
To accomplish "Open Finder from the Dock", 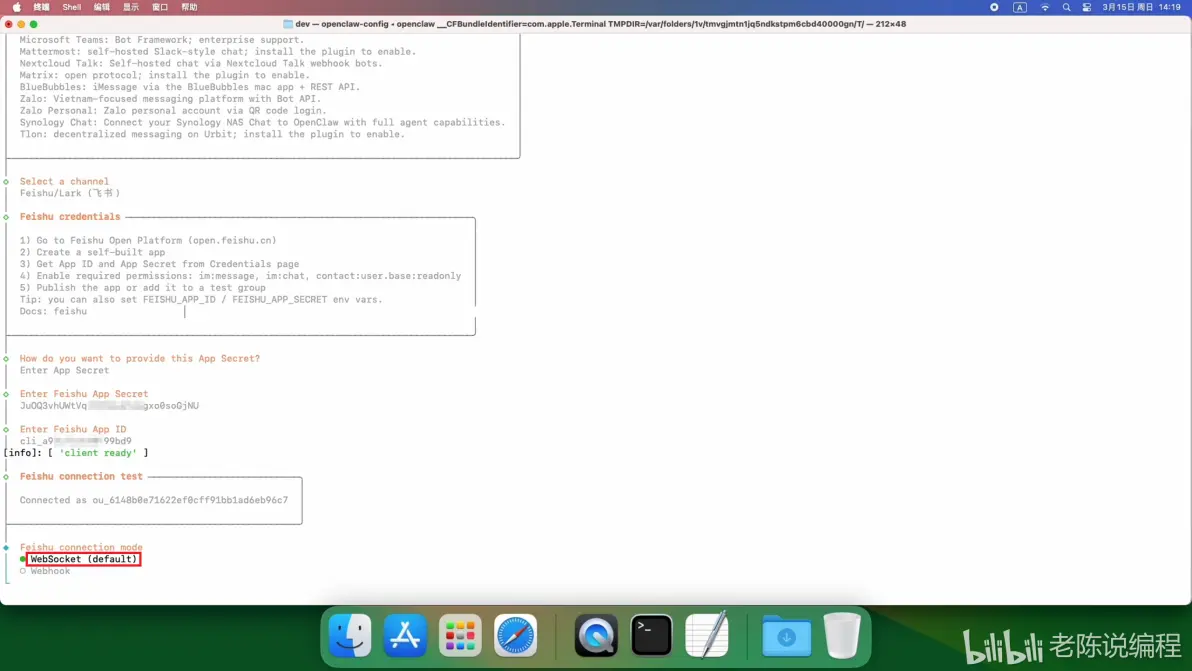I will point(350,635).
